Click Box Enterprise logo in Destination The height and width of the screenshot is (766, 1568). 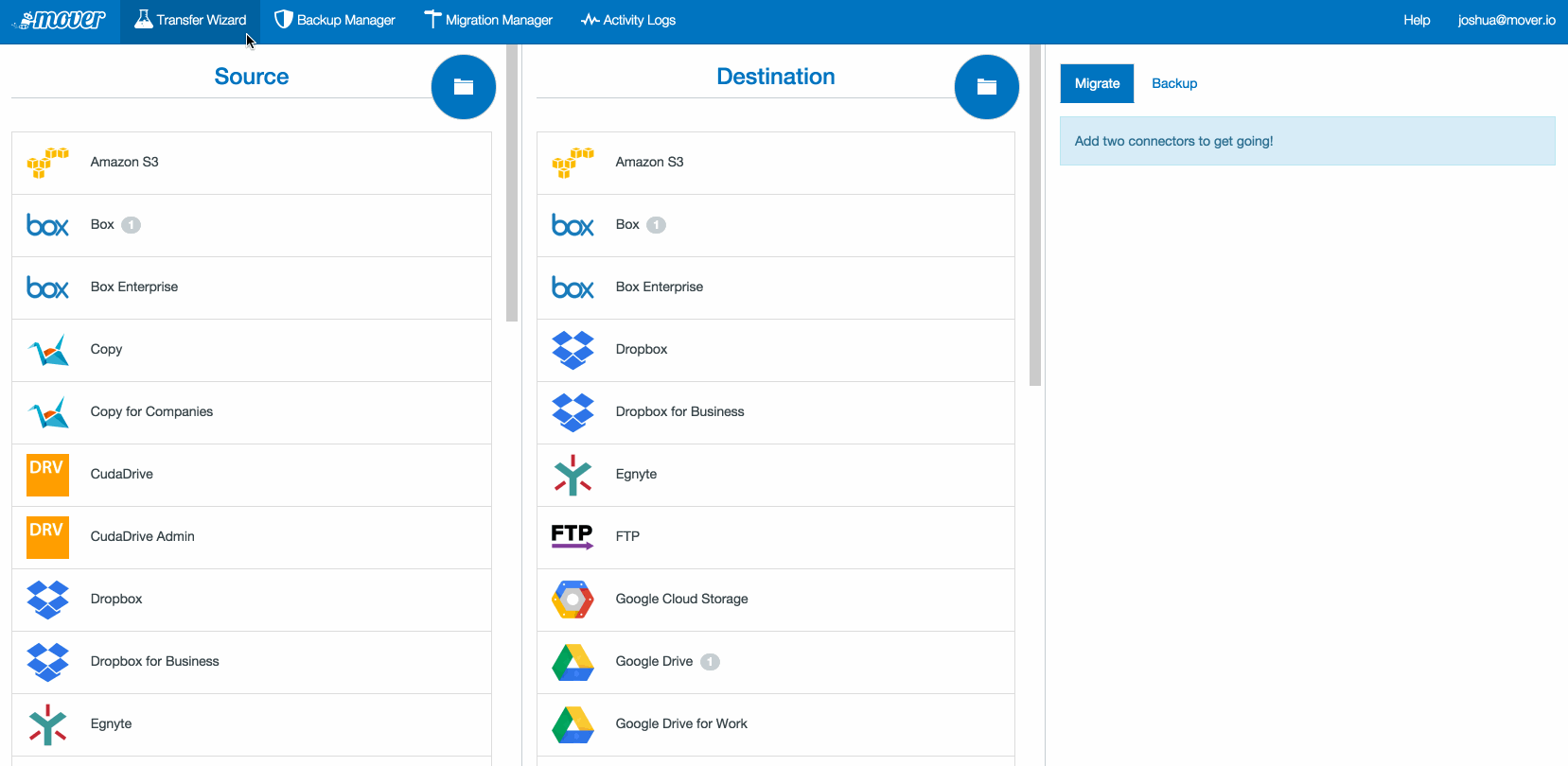point(573,287)
